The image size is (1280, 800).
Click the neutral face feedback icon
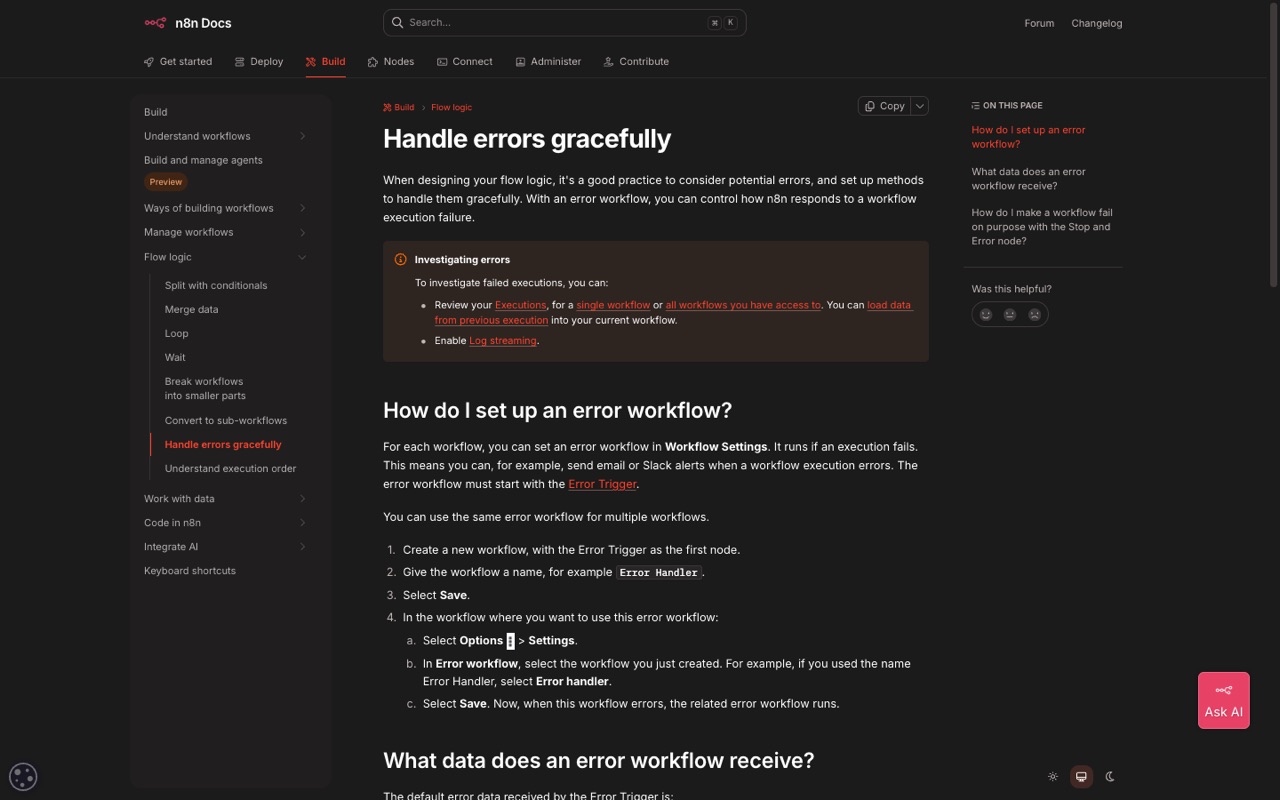tap(1010, 314)
